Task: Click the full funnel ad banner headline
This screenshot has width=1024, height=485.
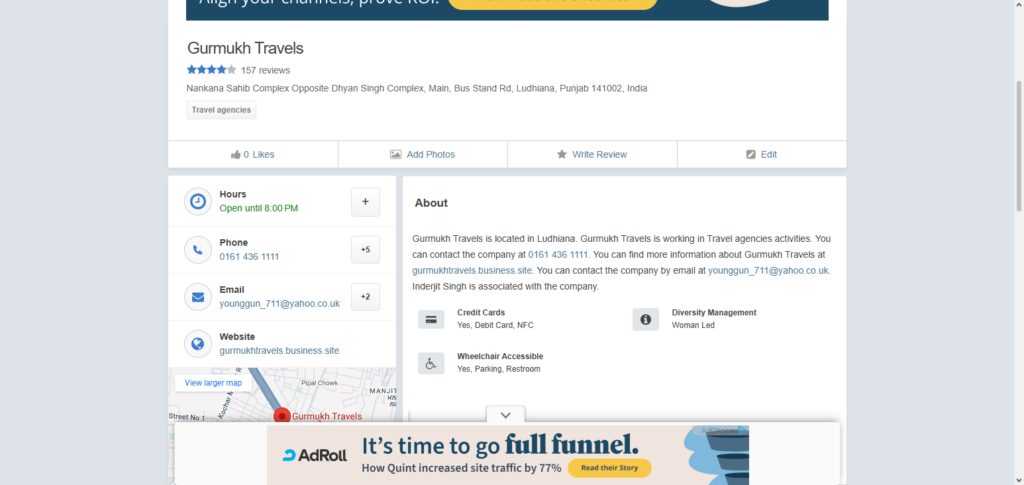Action: tap(500, 446)
